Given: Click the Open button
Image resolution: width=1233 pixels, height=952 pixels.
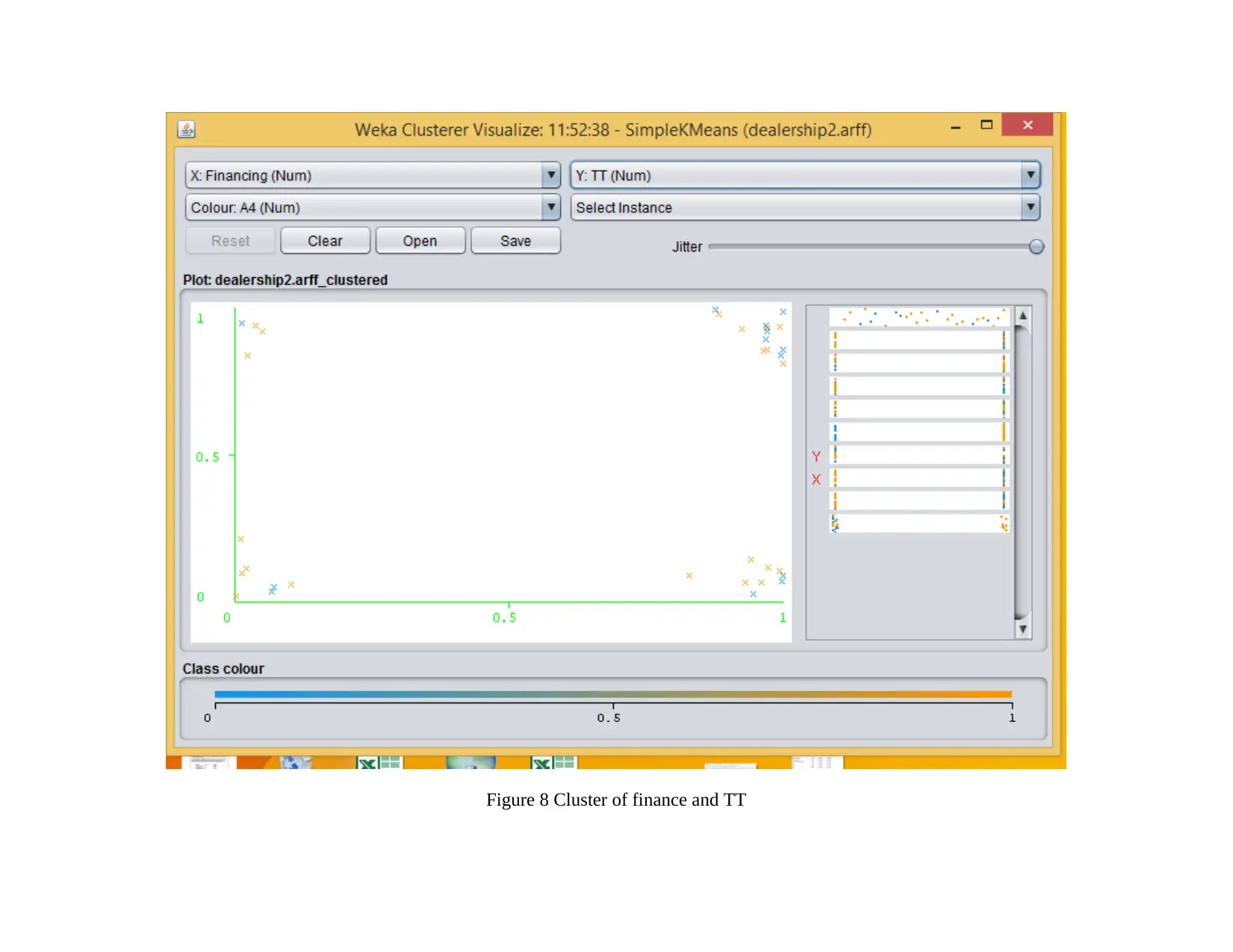Looking at the screenshot, I should tap(420, 241).
